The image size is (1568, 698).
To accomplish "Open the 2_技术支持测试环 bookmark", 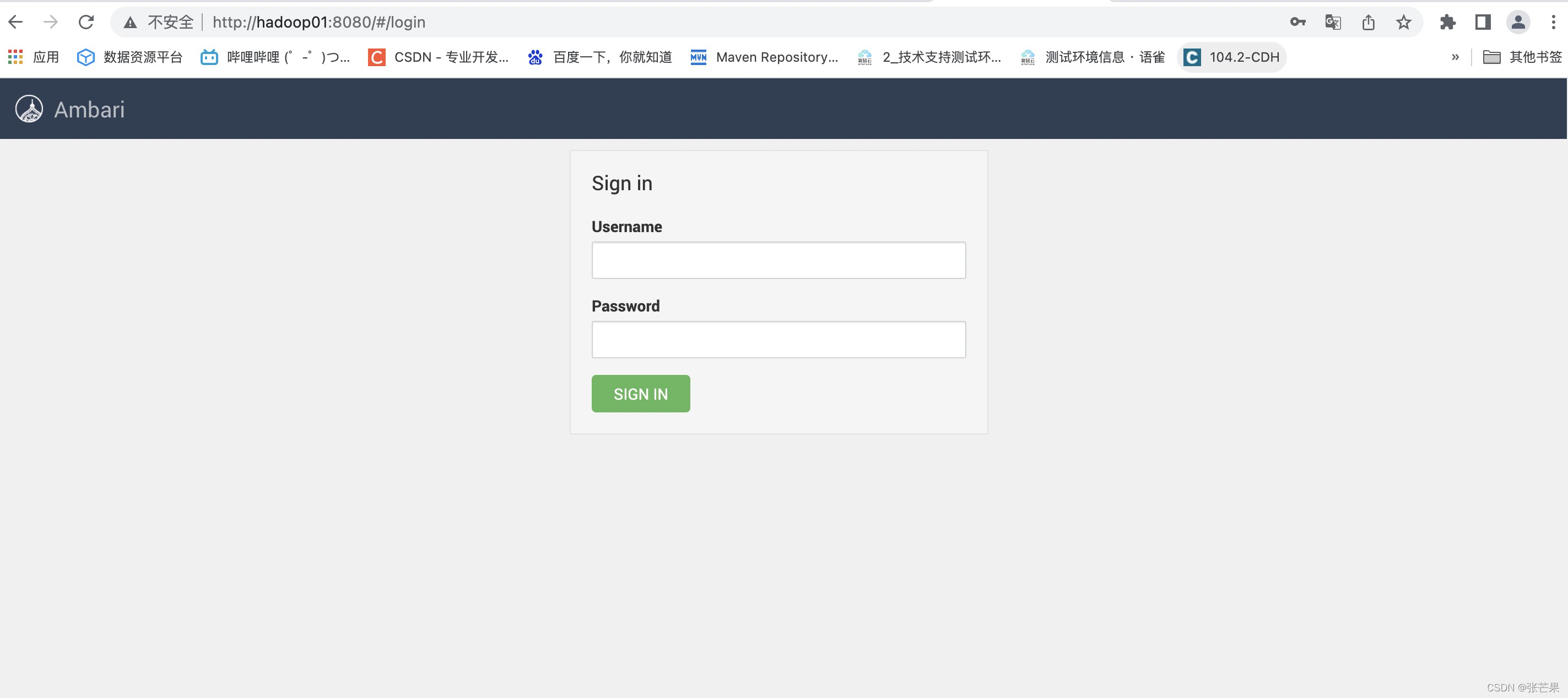I will 929,57.
